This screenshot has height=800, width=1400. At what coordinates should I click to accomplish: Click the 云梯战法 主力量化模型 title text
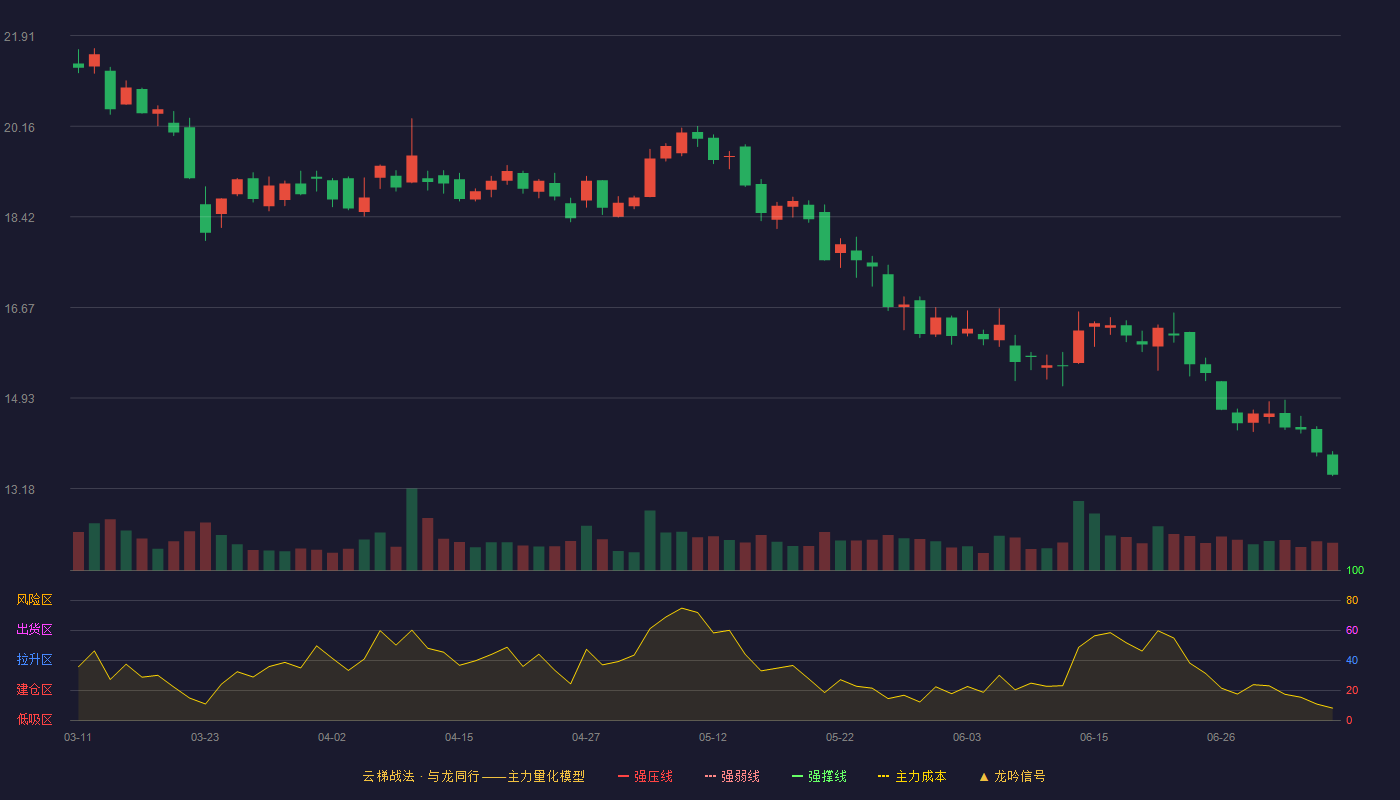(x=473, y=776)
